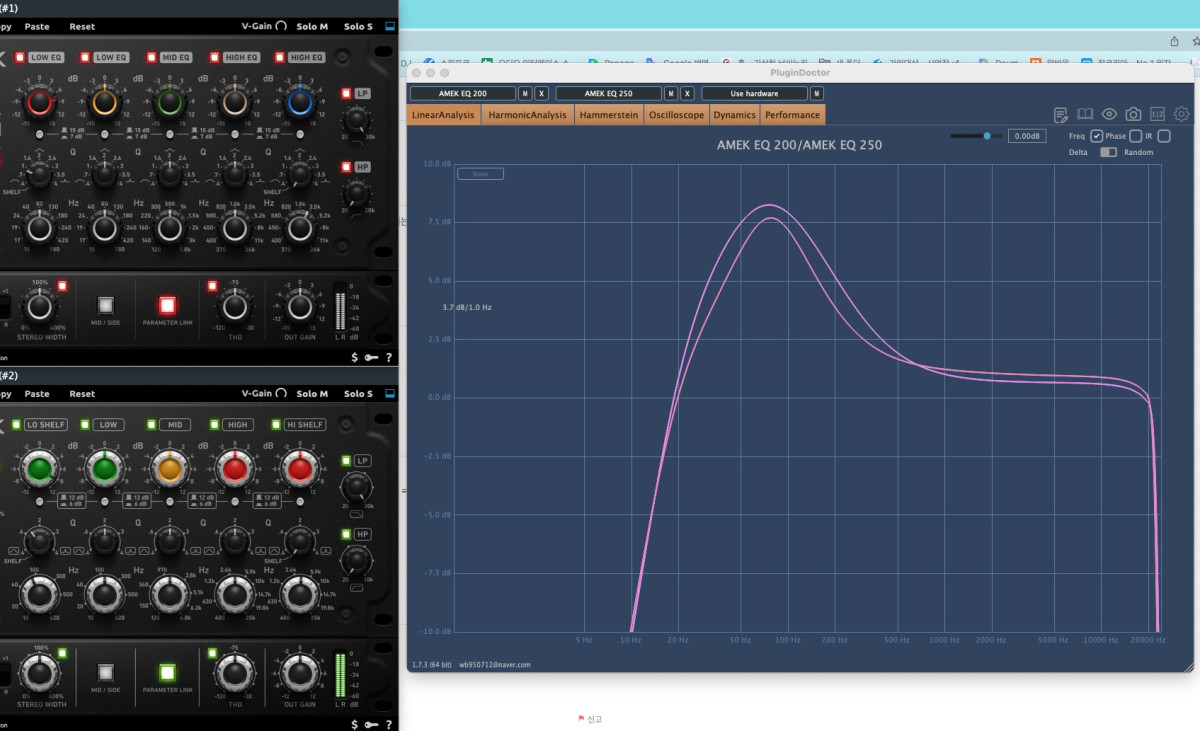
Task: Click the M button beside Use hardware
Action: [817, 93]
